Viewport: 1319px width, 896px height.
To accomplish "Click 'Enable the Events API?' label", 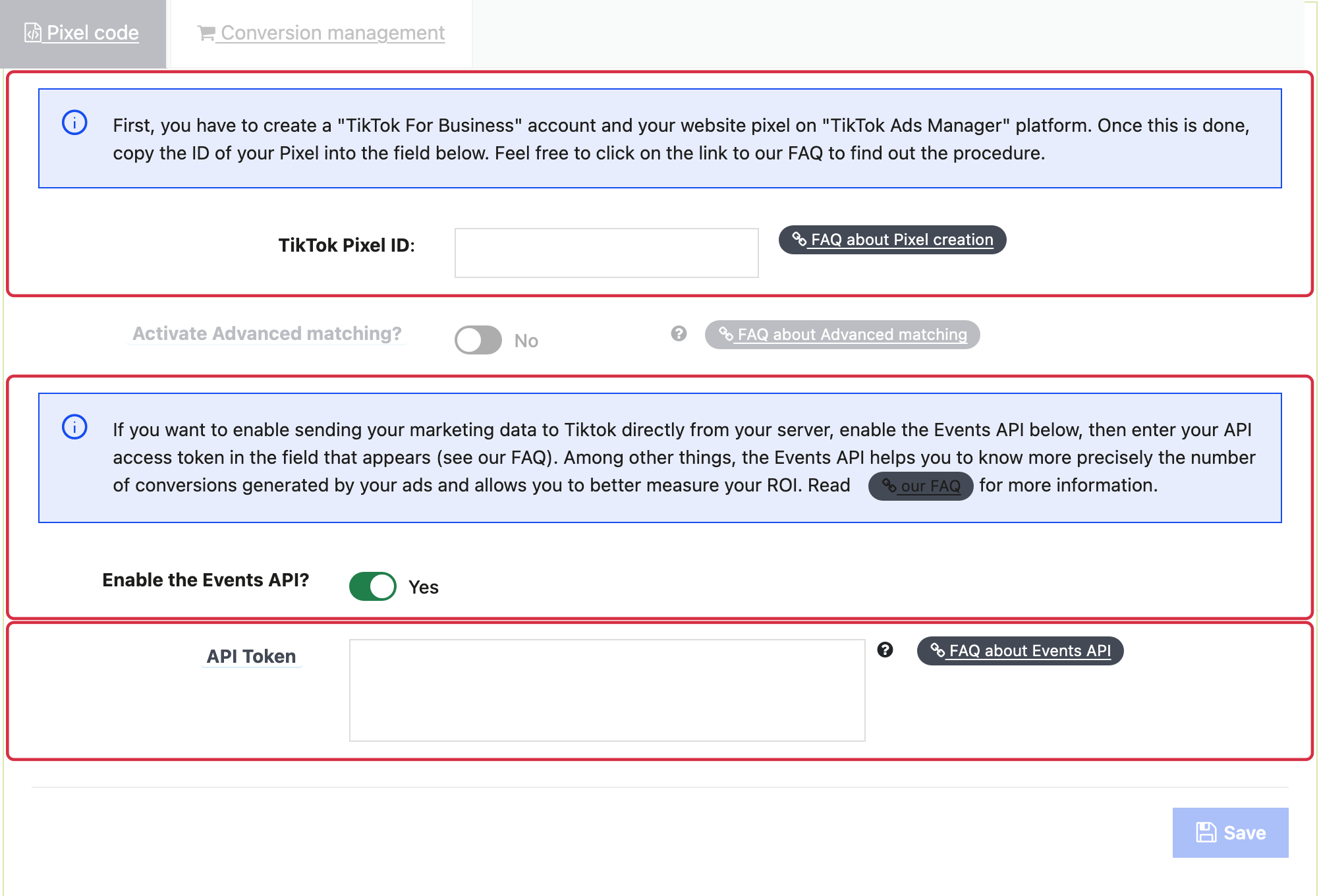I will 206,580.
